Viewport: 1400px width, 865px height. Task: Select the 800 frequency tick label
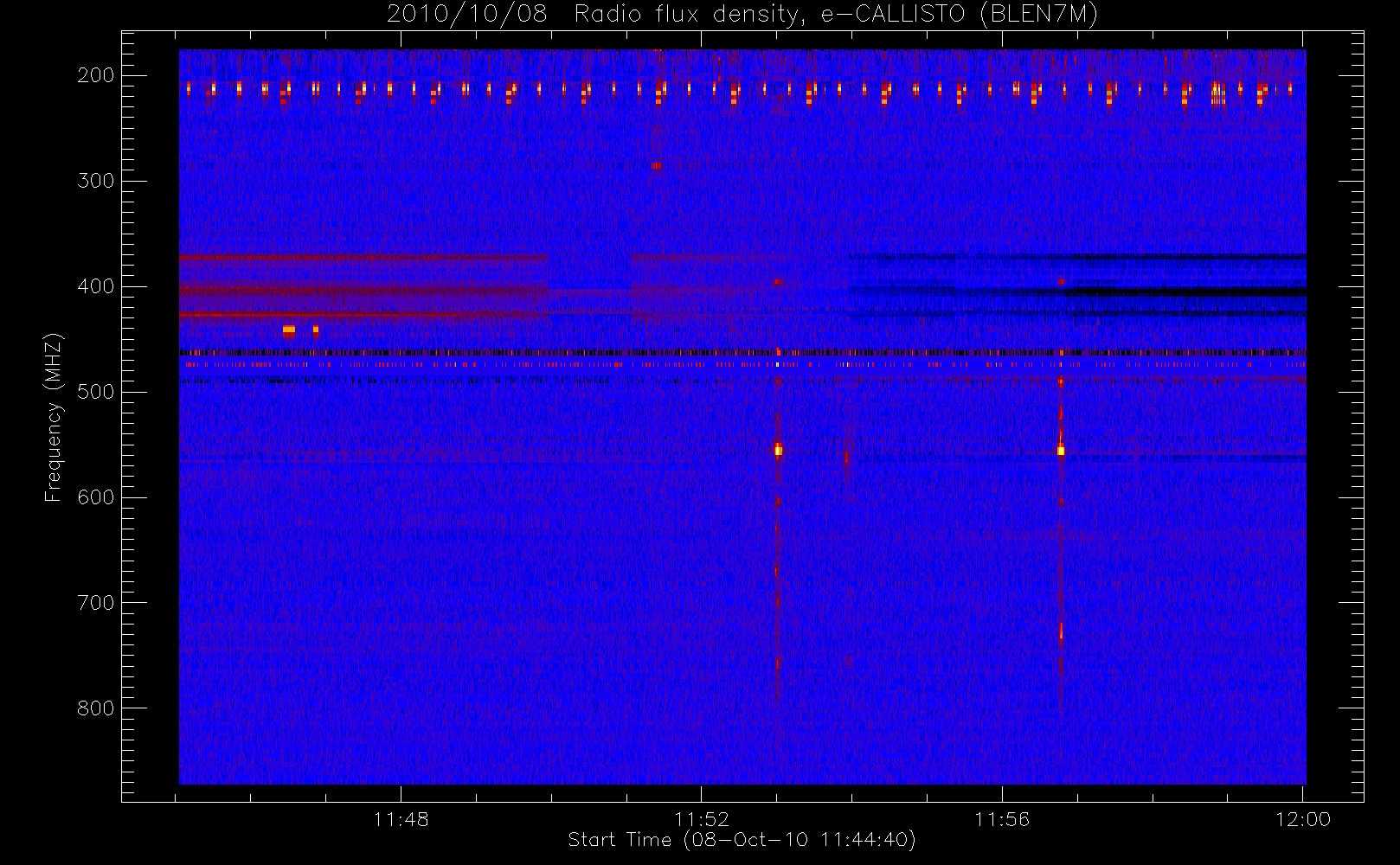96,708
